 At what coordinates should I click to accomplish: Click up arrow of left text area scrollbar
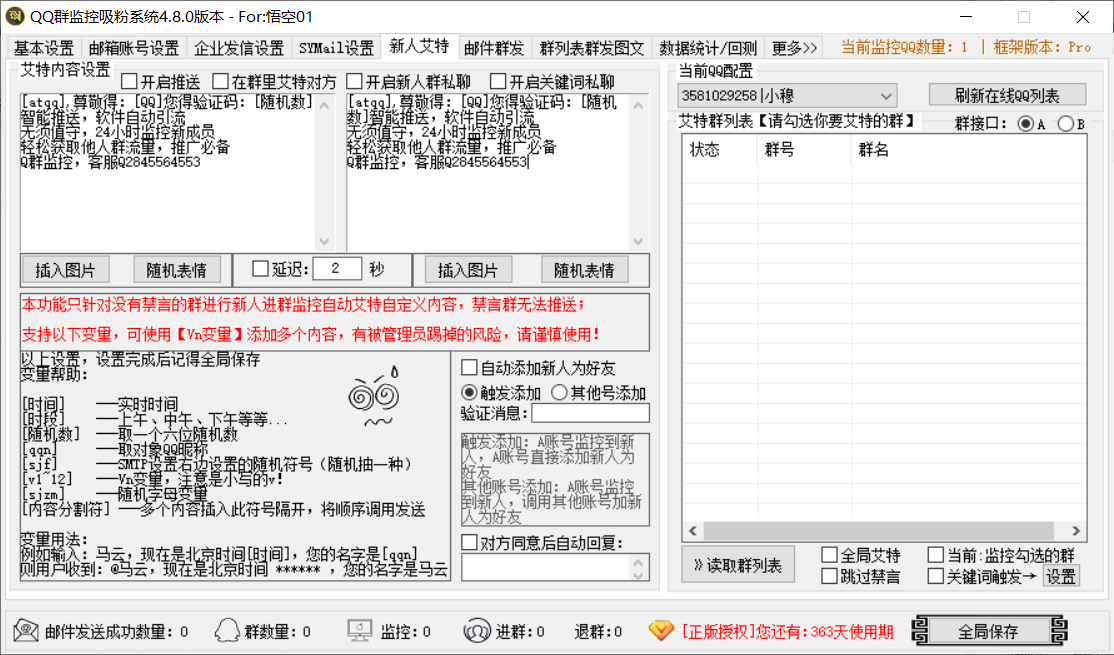pyautogui.click(x=325, y=105)
